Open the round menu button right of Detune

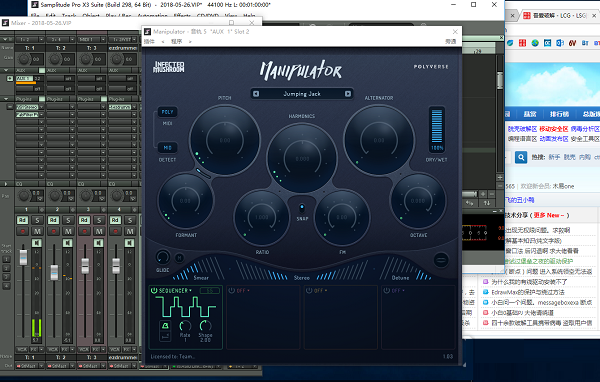[441, 260]
